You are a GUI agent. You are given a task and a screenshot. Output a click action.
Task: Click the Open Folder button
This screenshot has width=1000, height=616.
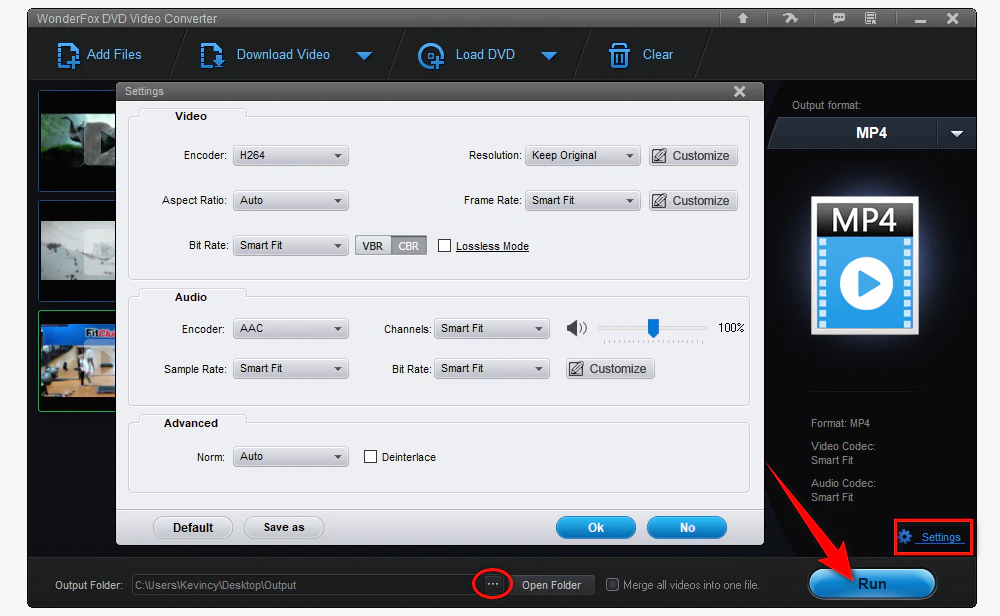point(552,585)
